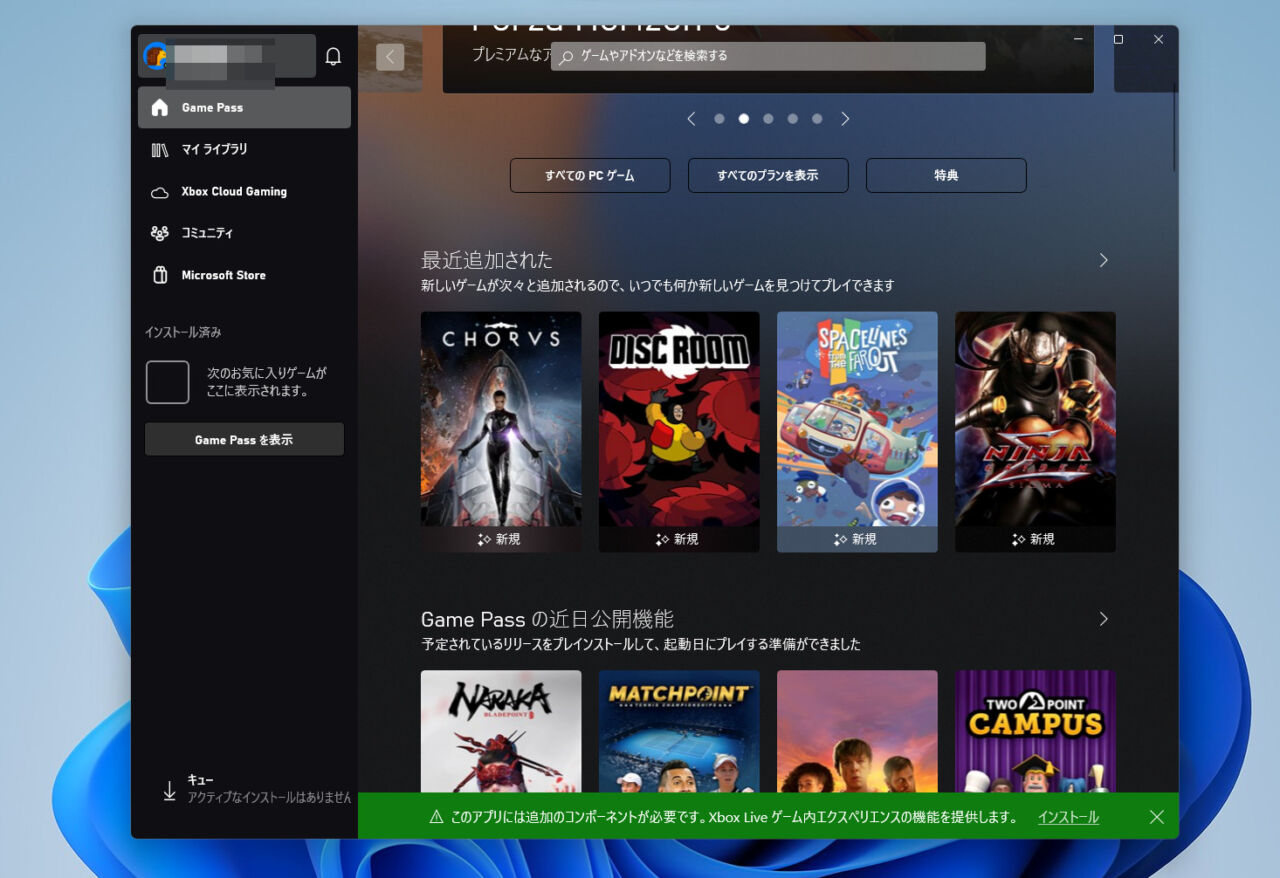Open the Disc Room game tile
Image resolution: width=1280 pixels, height=878 pixels.
(679, 432)
